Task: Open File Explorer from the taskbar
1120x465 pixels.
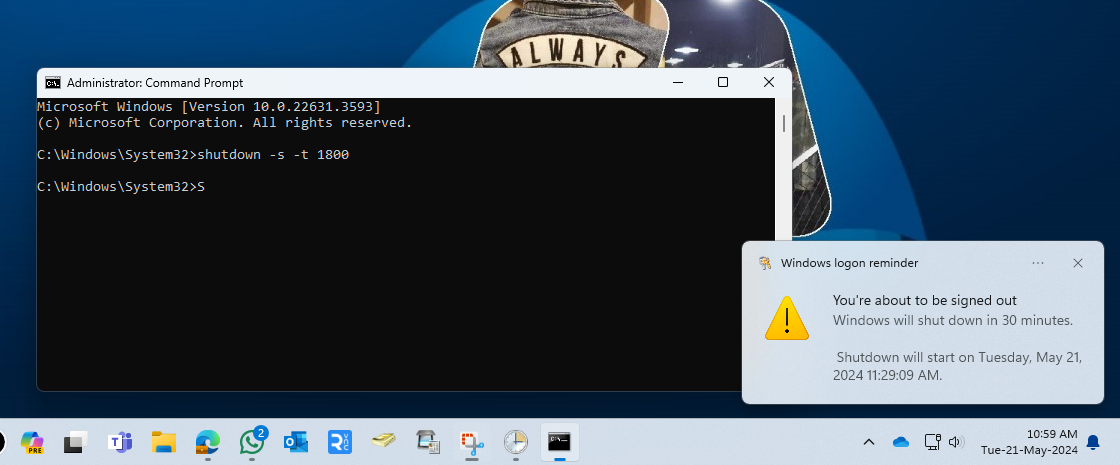Action: click(164, 442)
